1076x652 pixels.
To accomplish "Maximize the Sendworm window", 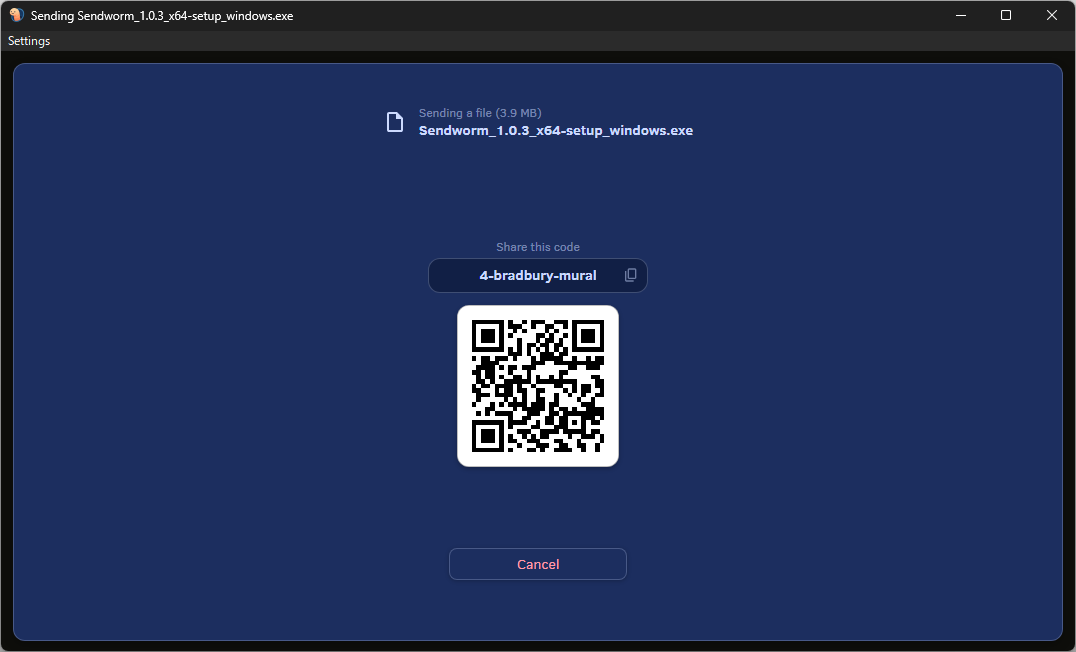I will pos(1006,15).
